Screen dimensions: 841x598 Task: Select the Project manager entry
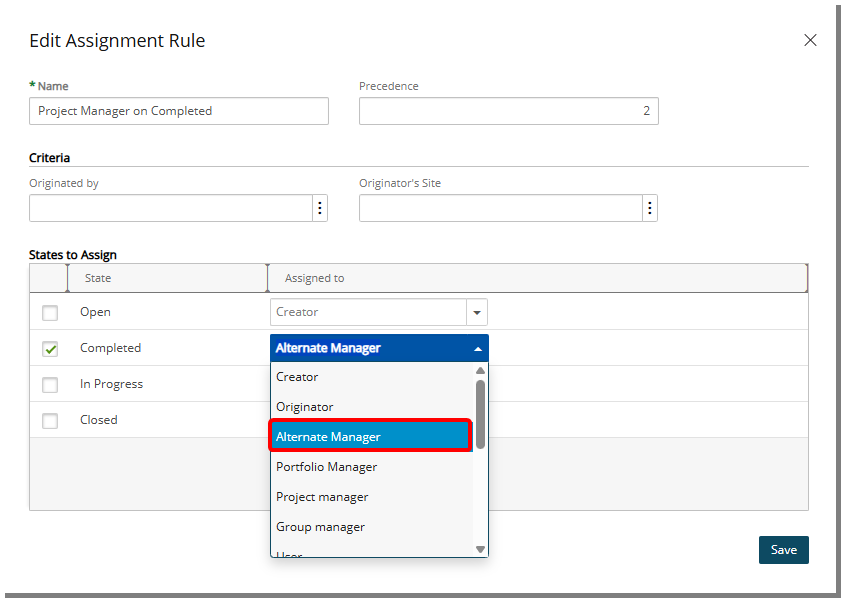point(322,496)
